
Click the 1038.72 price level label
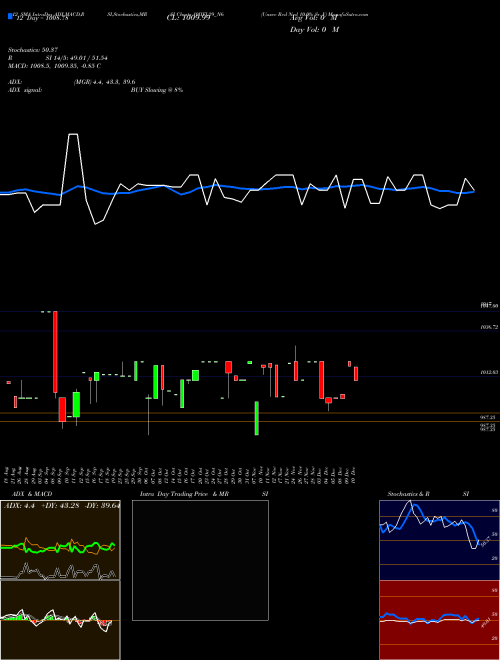click(489, 327)
